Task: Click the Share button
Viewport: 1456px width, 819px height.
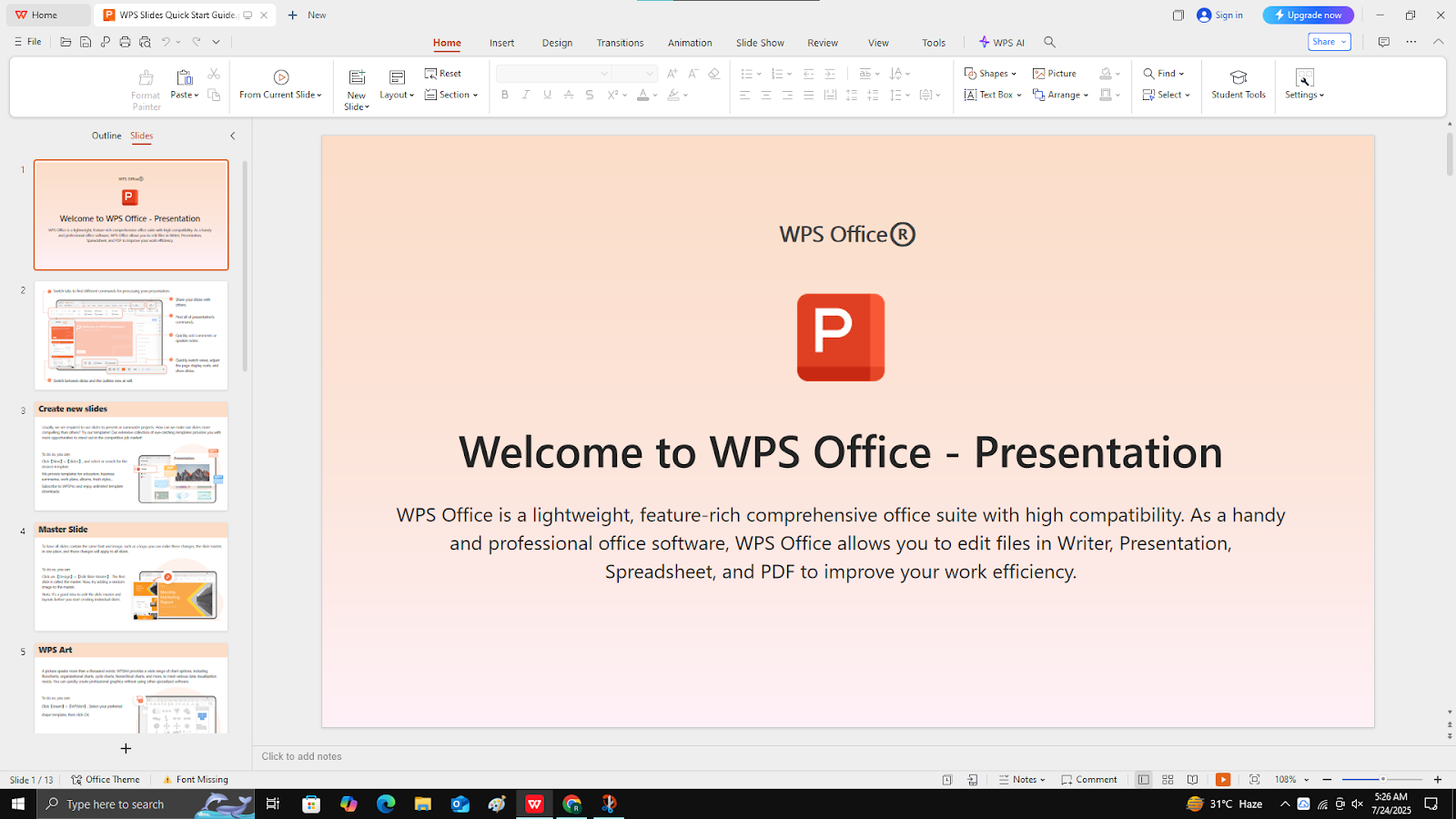Action: point(1330,42)
